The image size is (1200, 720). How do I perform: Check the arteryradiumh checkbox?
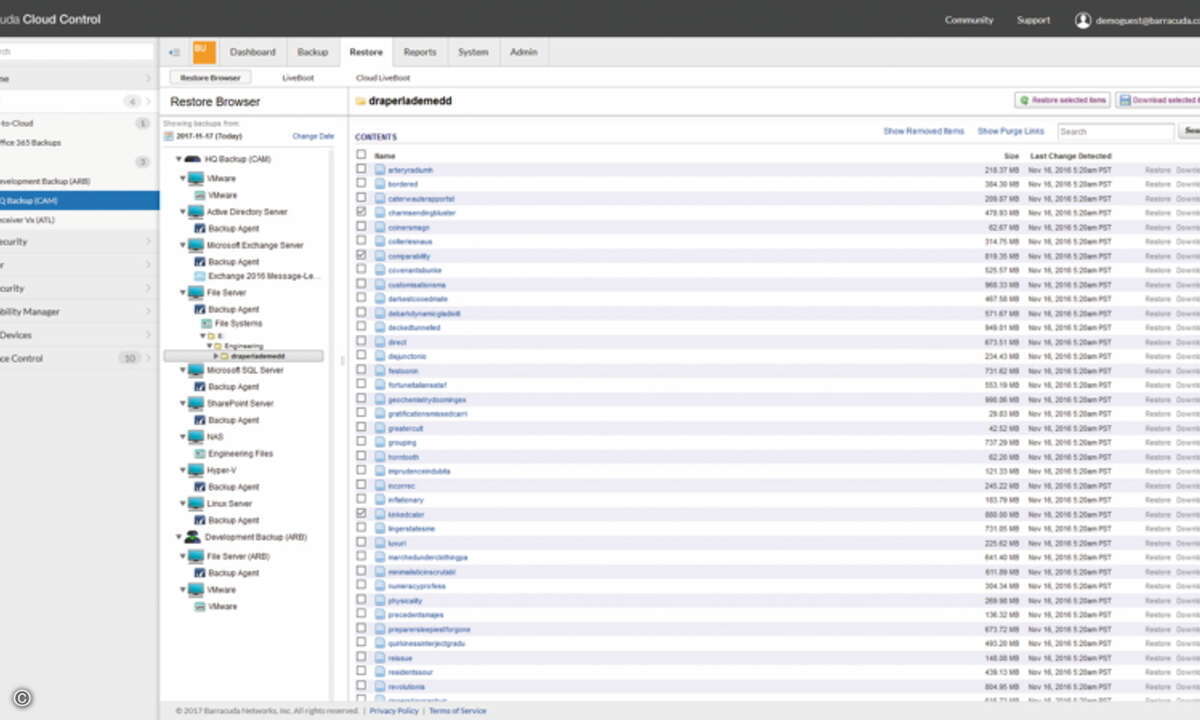pos(361,170)
